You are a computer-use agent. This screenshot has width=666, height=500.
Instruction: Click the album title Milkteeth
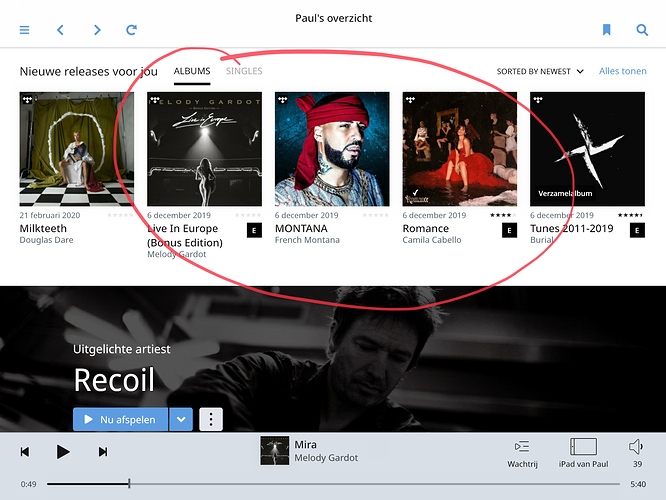(x=43, y=229)
